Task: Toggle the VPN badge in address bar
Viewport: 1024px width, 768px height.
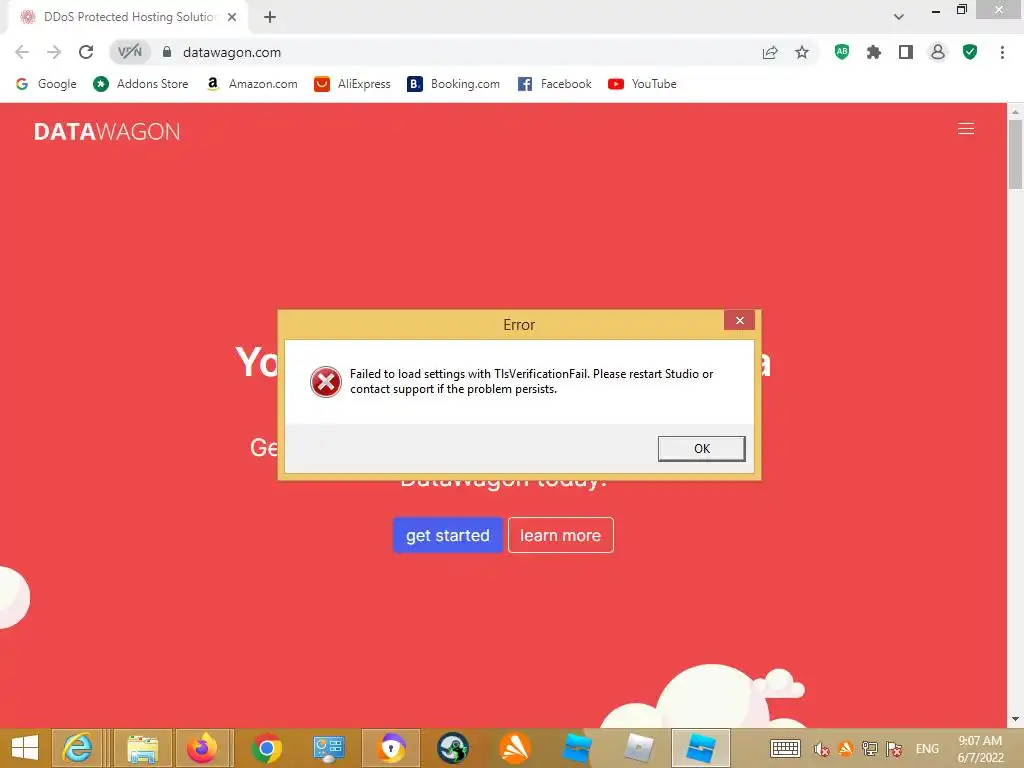Action: click(129, 52)
